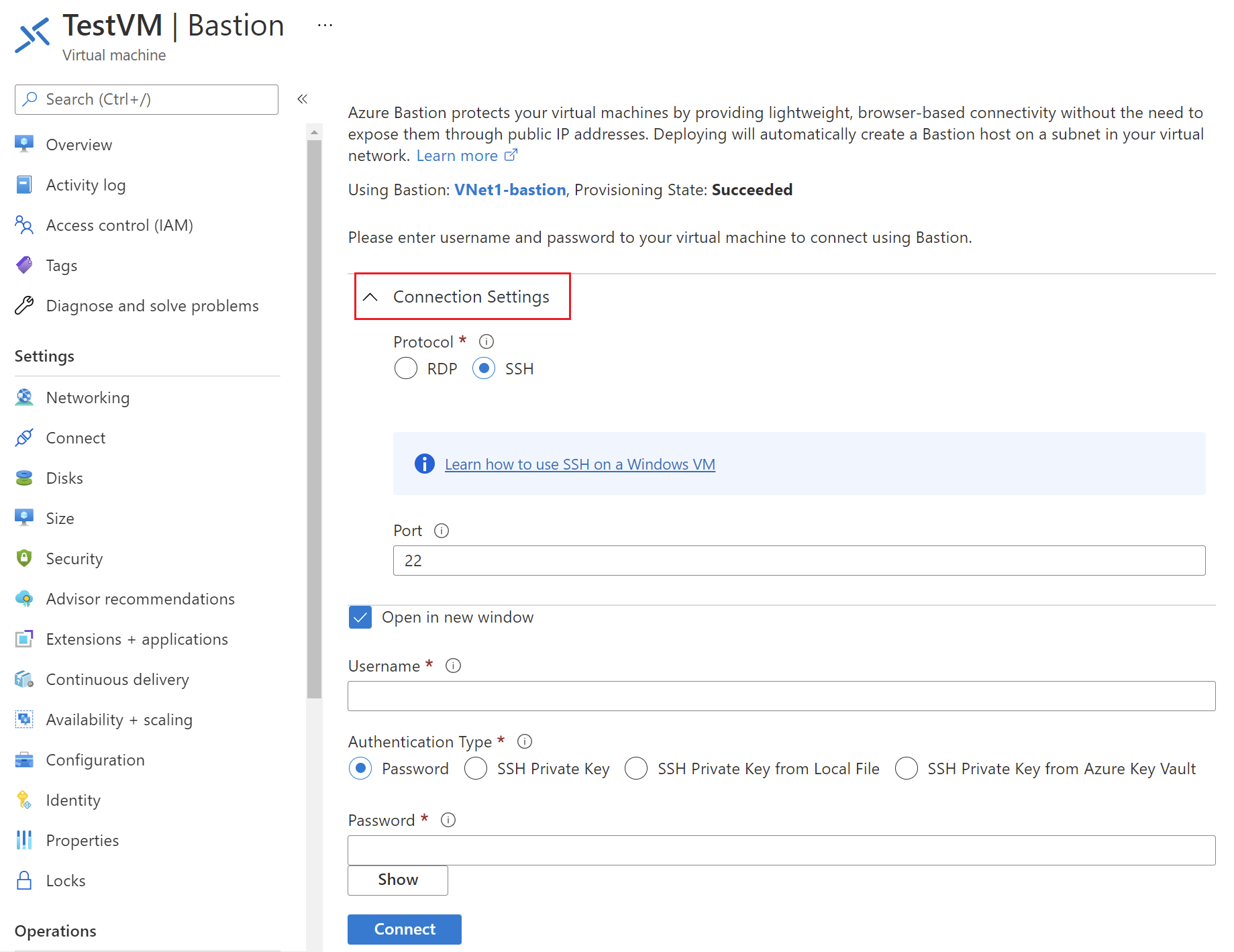Click the Password field info icon

click(x=448, y=820)
